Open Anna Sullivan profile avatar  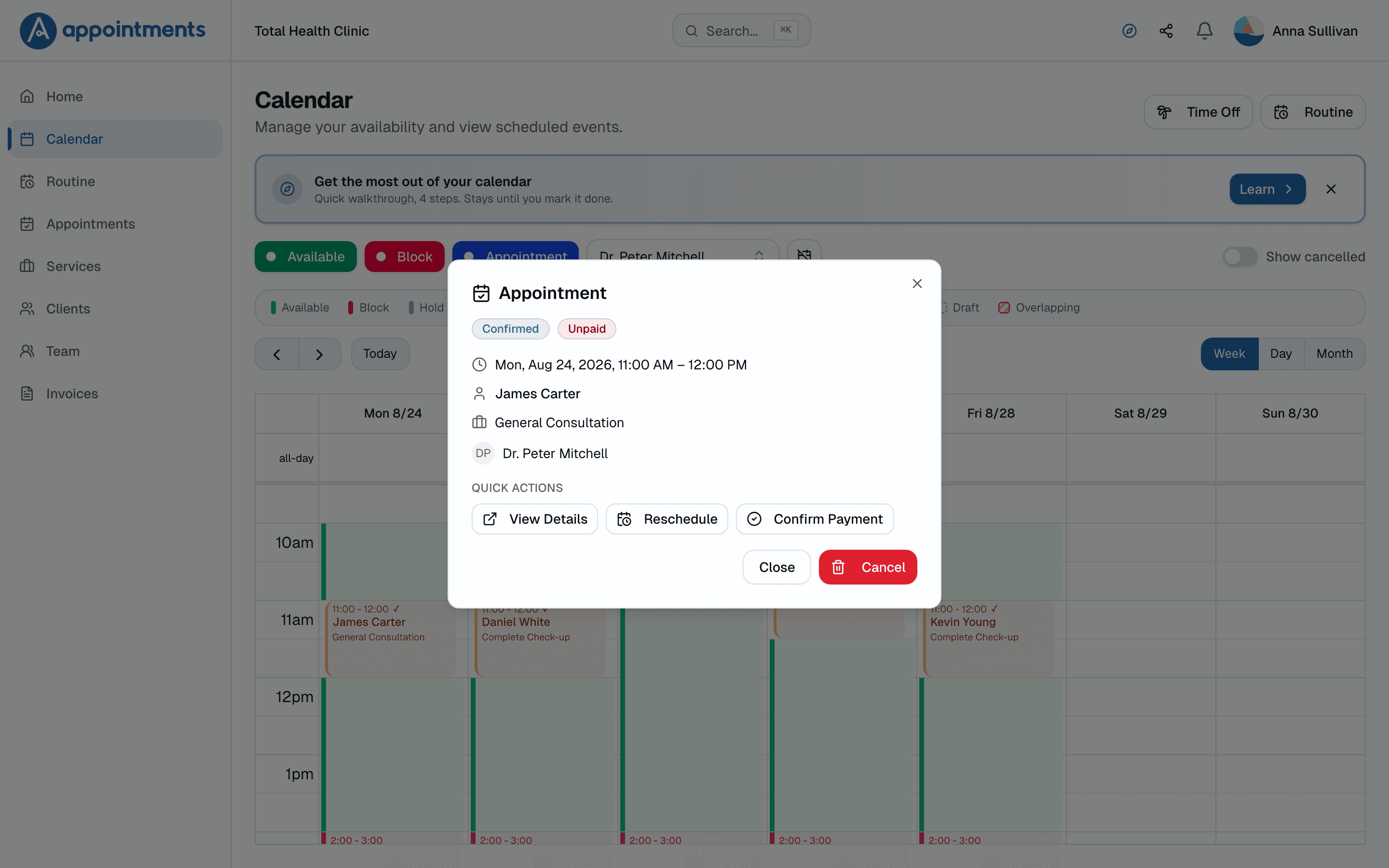click(1248, 31)
